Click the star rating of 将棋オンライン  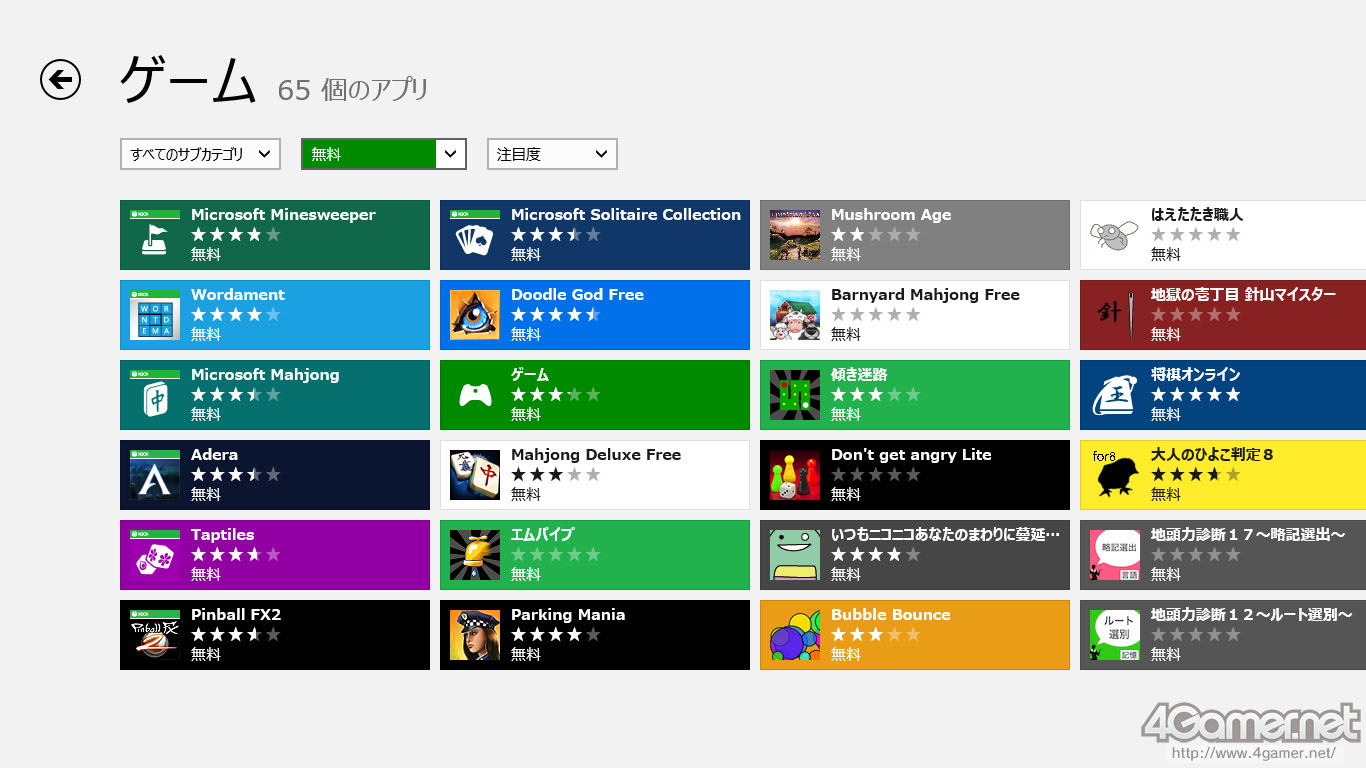1196,395
